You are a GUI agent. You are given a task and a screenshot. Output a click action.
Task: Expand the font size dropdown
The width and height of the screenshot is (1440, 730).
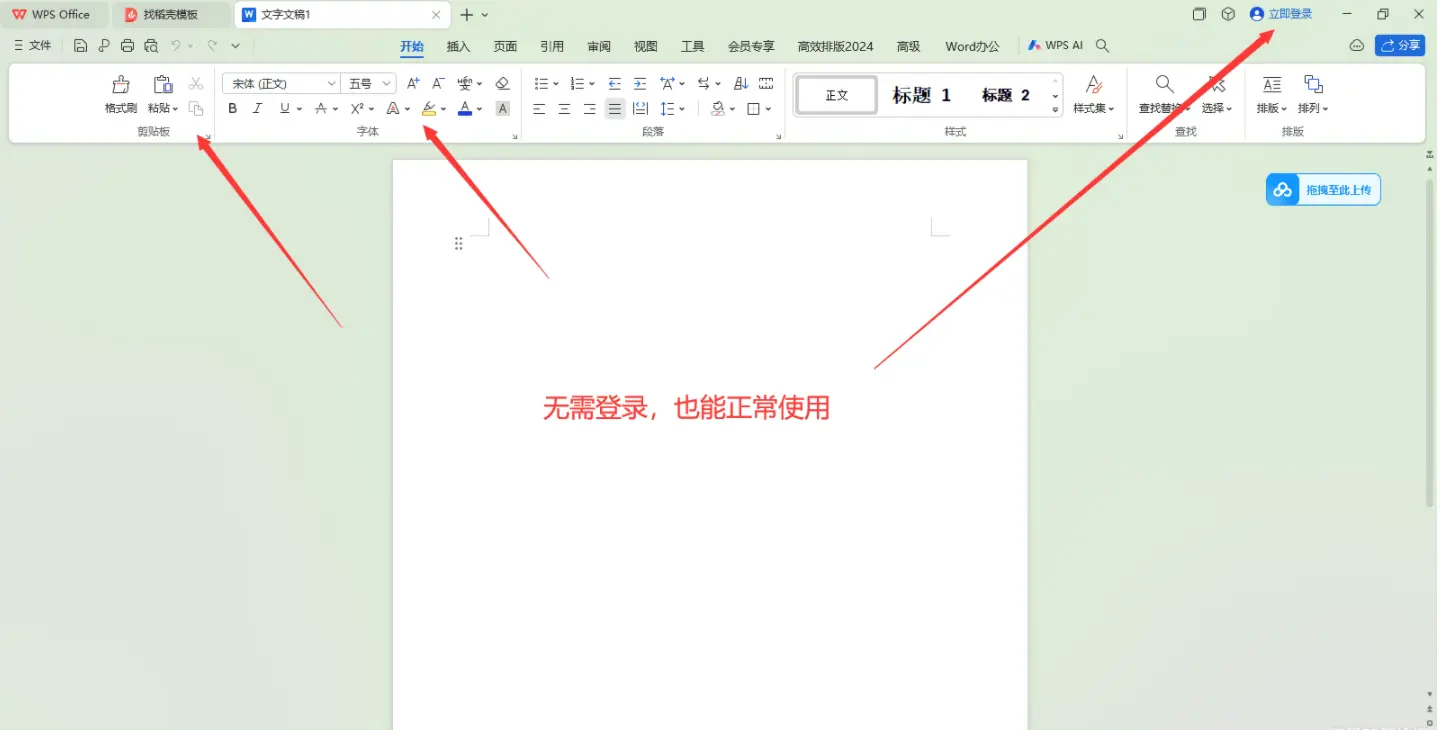[x=386, y=83]
